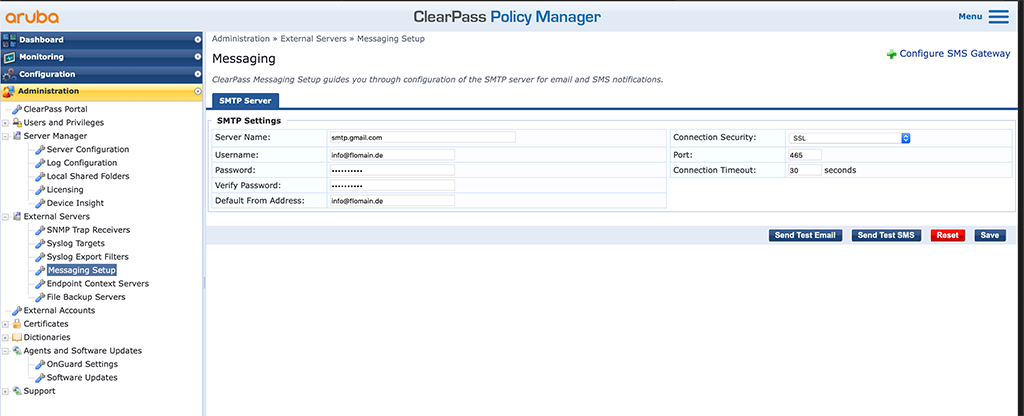Click the Monitoring section icon
This screenshot has width=1024, height=416.
point(8,57)
